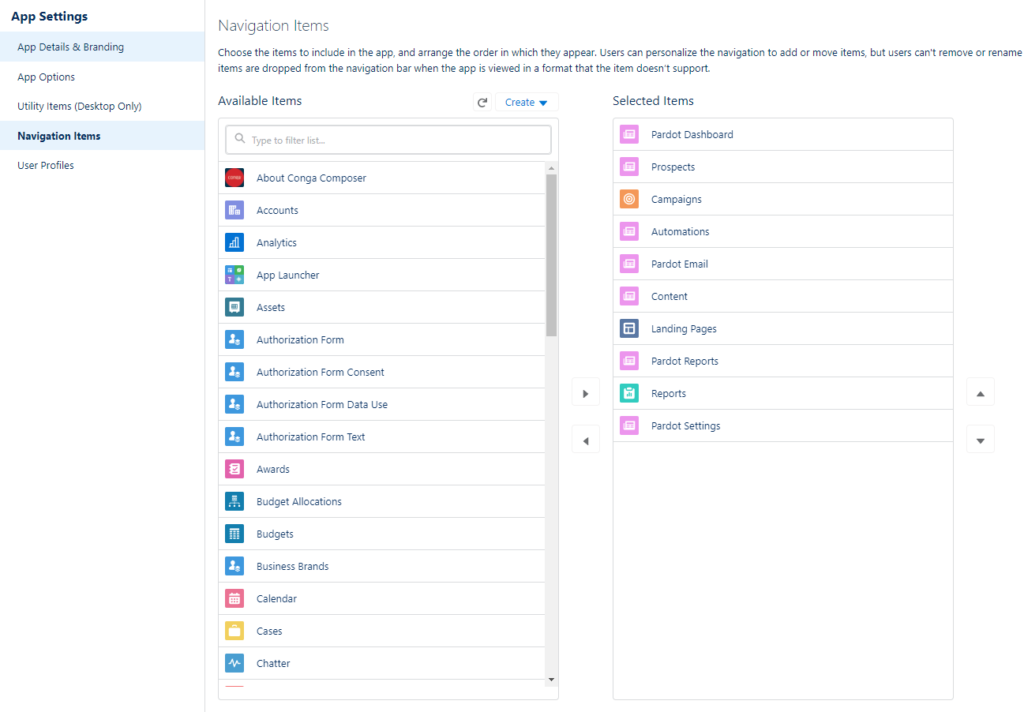Click the Type to filter list field

click(388, 140)
